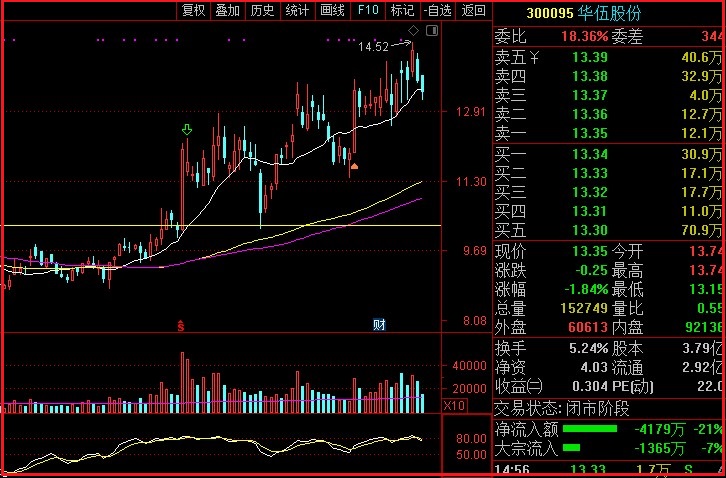Click the X10 volume scale label
Viewport: 726px width, 478px height.
(x=454, y=406)
